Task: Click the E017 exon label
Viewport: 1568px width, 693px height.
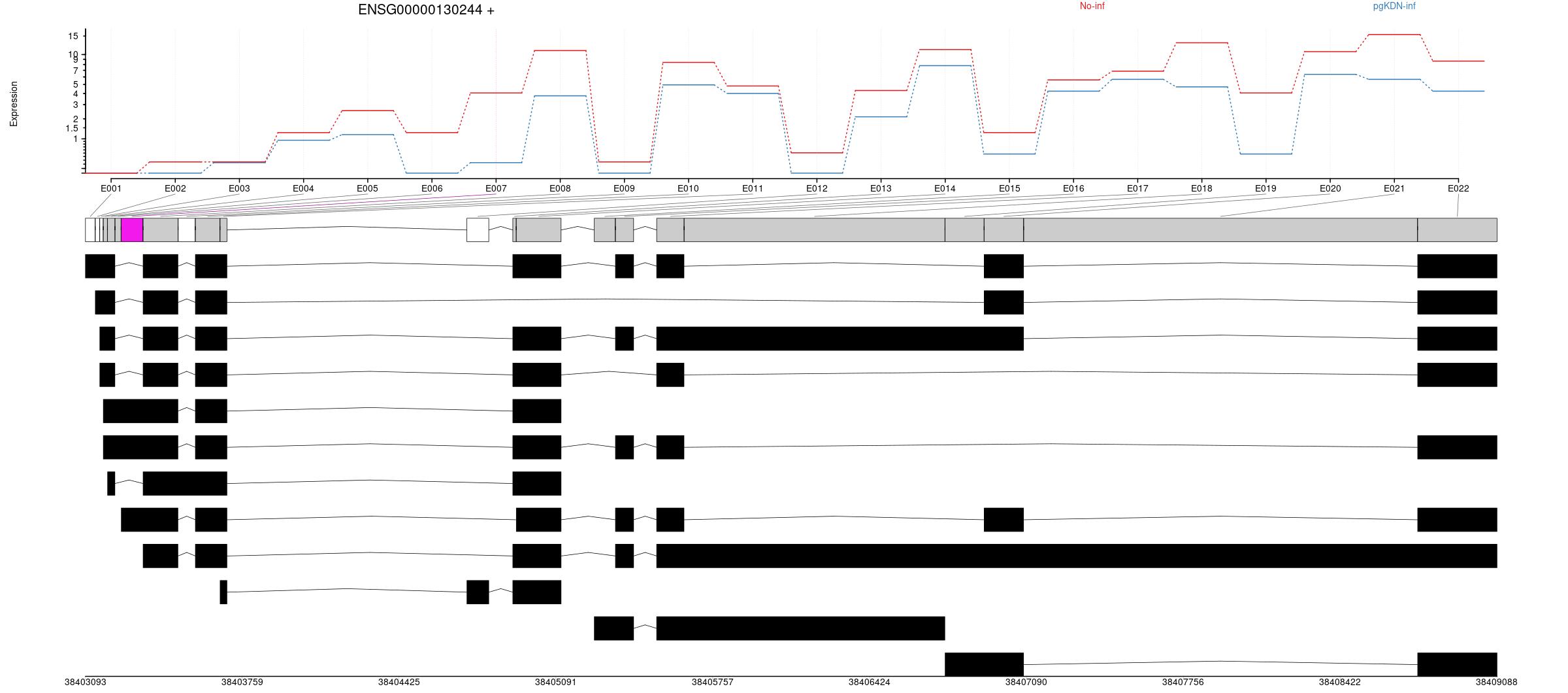Action: 1137,188
